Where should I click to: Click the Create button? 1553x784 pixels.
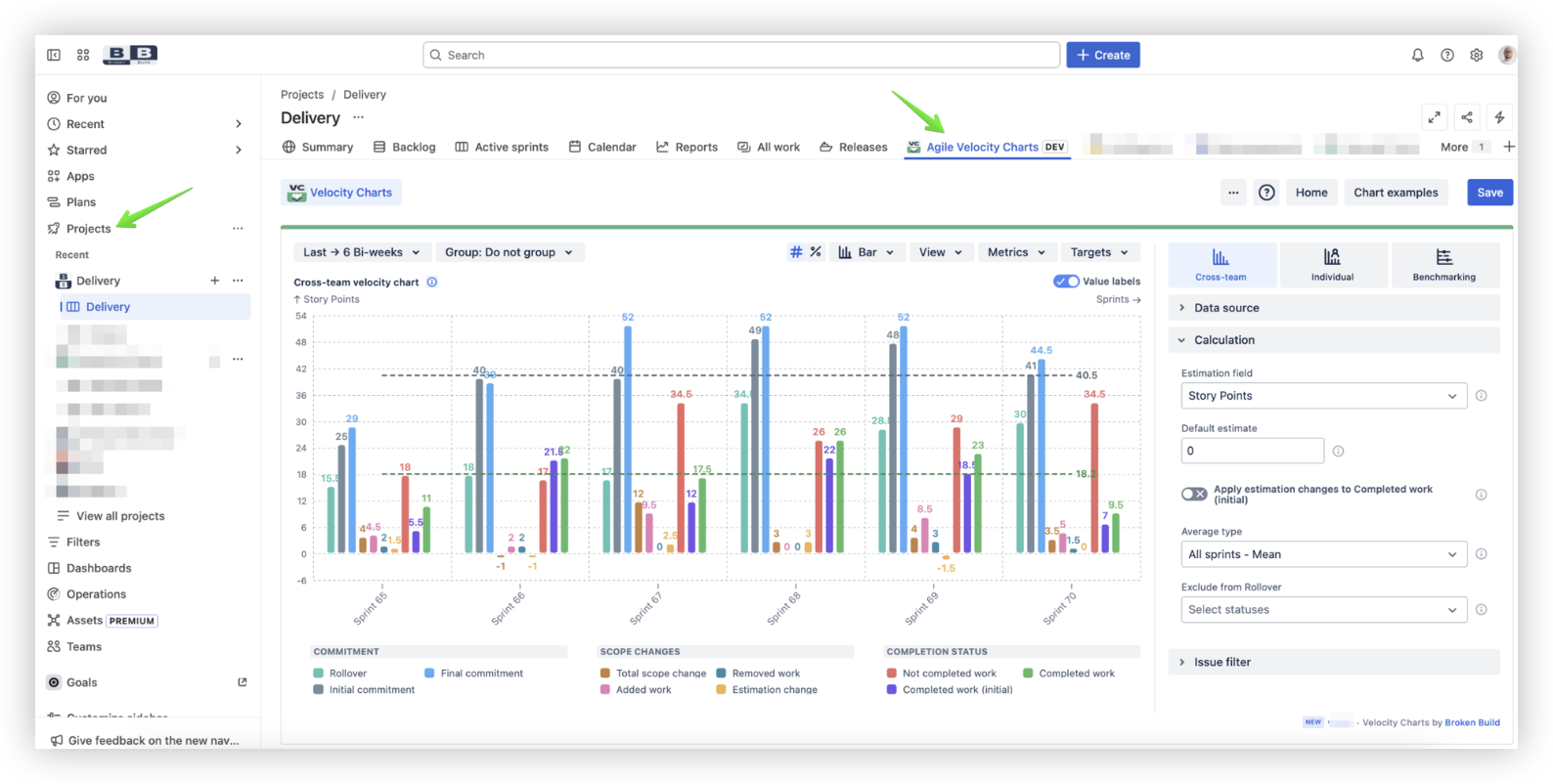[1103, 55]
